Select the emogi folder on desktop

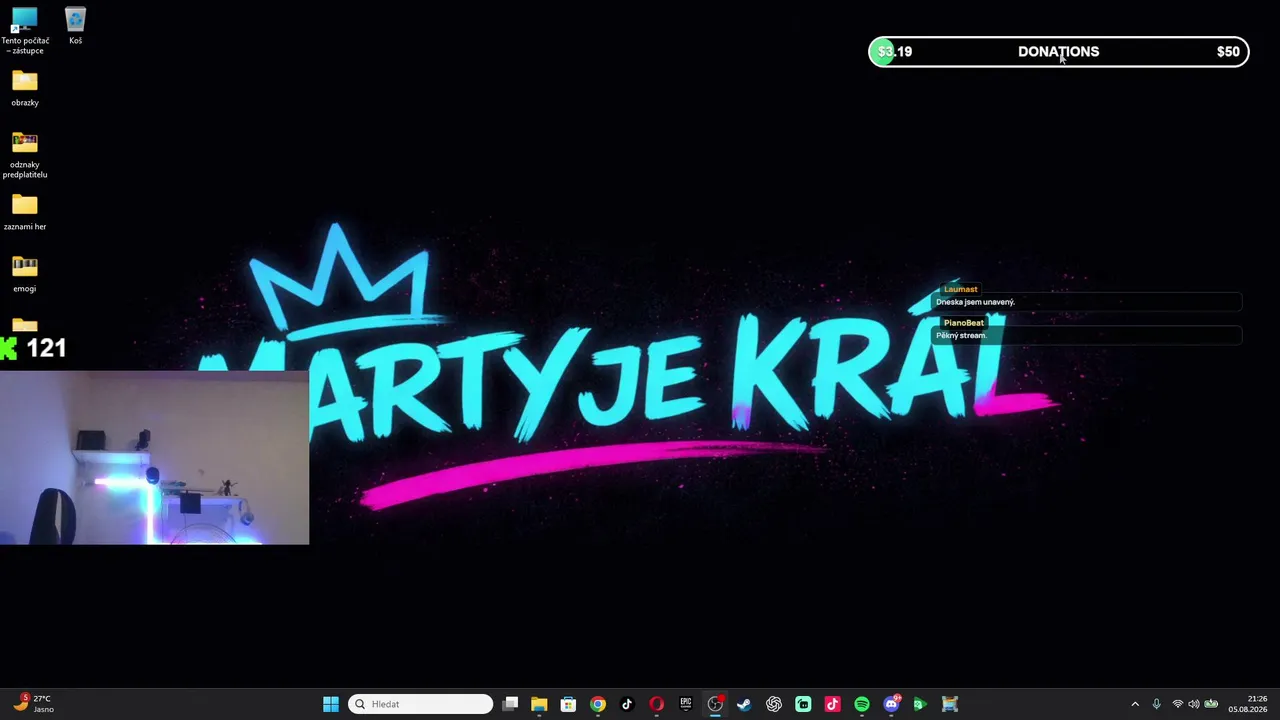click(x=25, y=275)
